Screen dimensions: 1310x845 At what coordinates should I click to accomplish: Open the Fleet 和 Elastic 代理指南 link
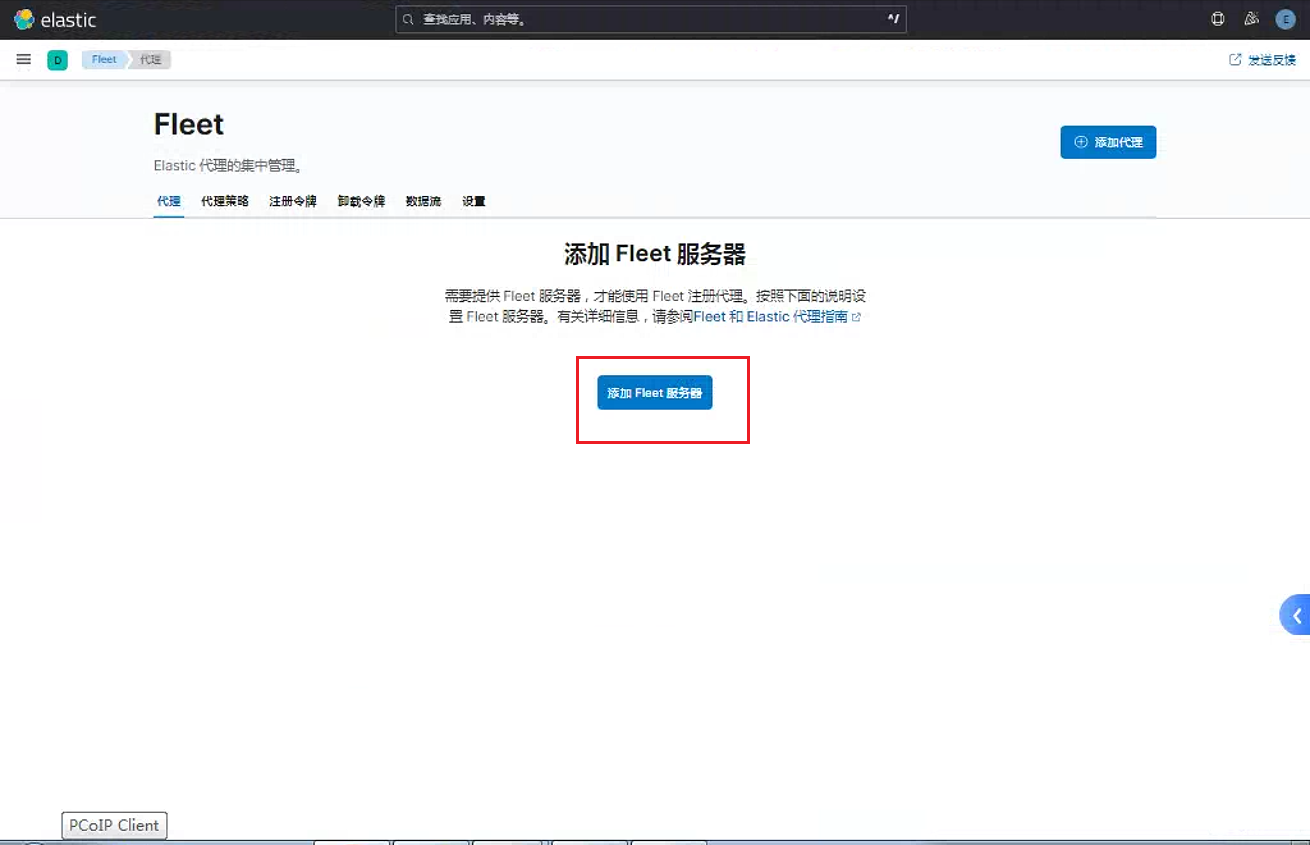coord(777,316)
